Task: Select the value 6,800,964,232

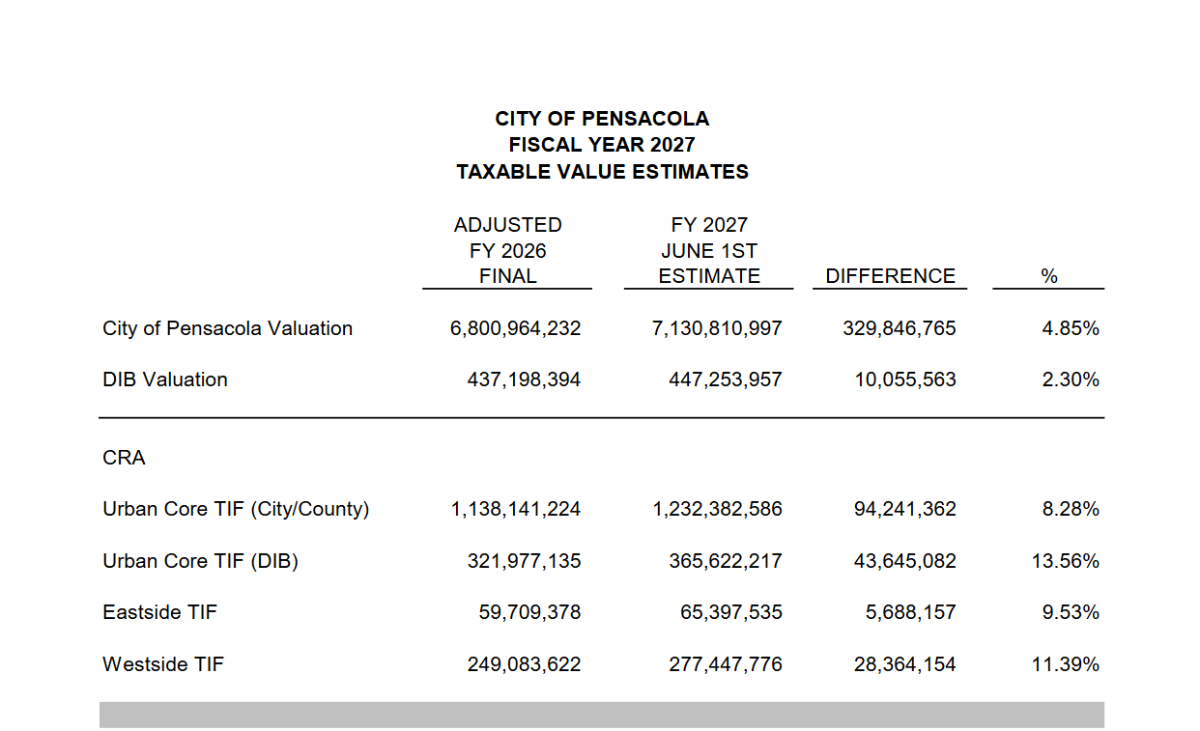Action: click(x=516, y=328)
